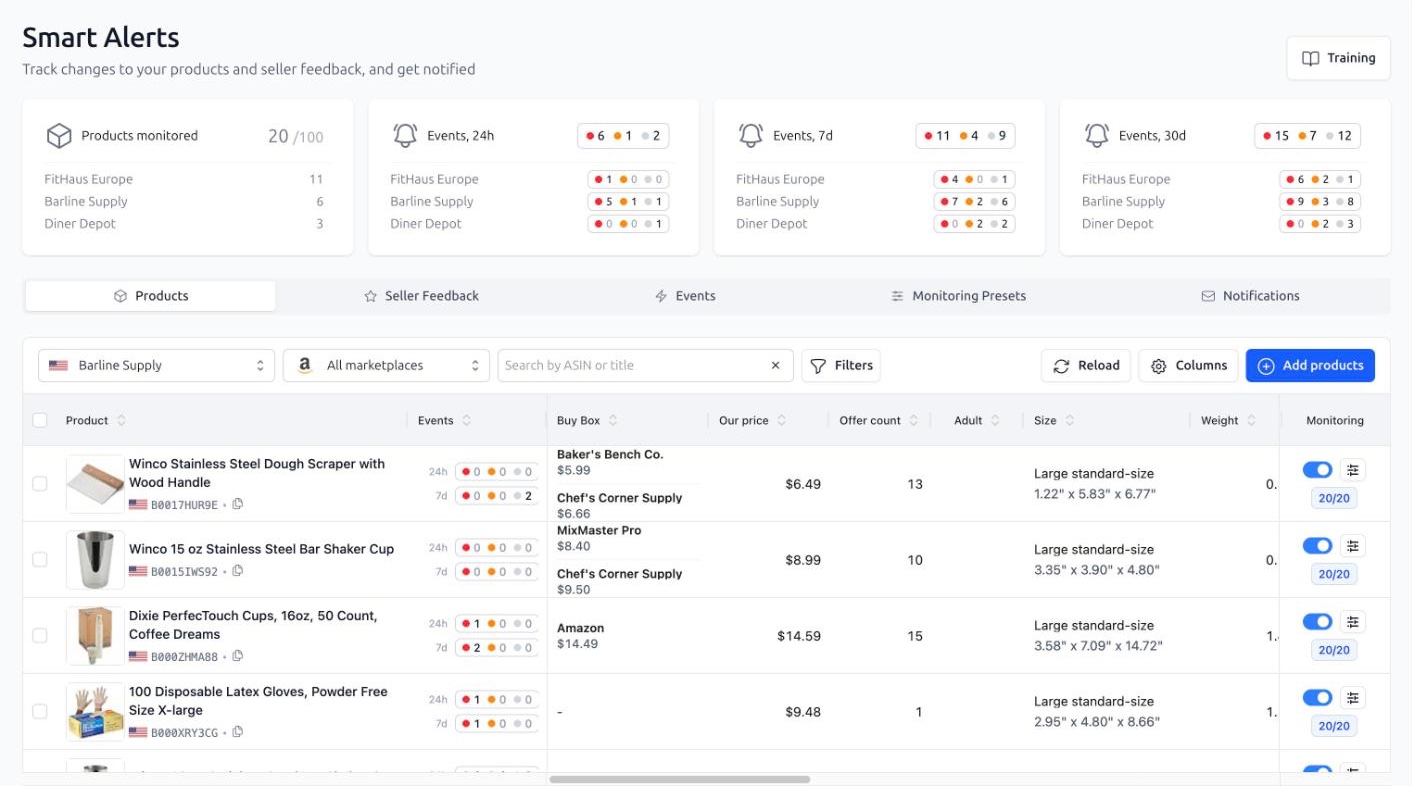Click Barline Supply events 24h badge
Image resolution: width=1412 pixels, height=786 pixels.
click(629, 202)
